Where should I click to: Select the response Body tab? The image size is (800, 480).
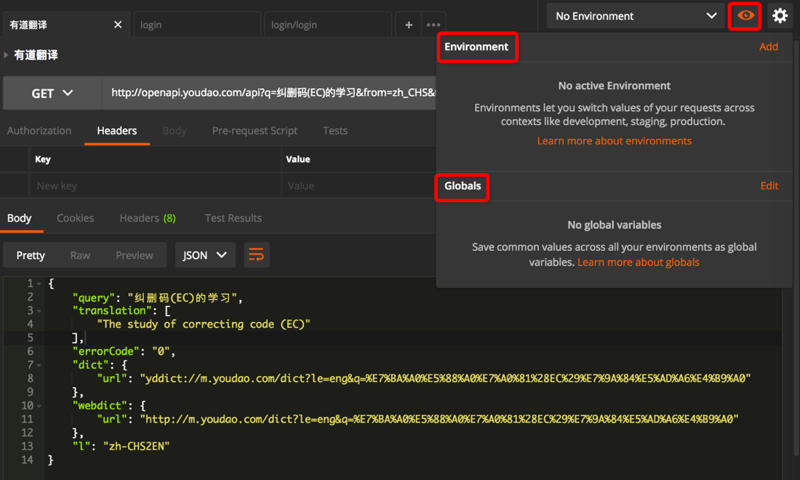point(19,218)
